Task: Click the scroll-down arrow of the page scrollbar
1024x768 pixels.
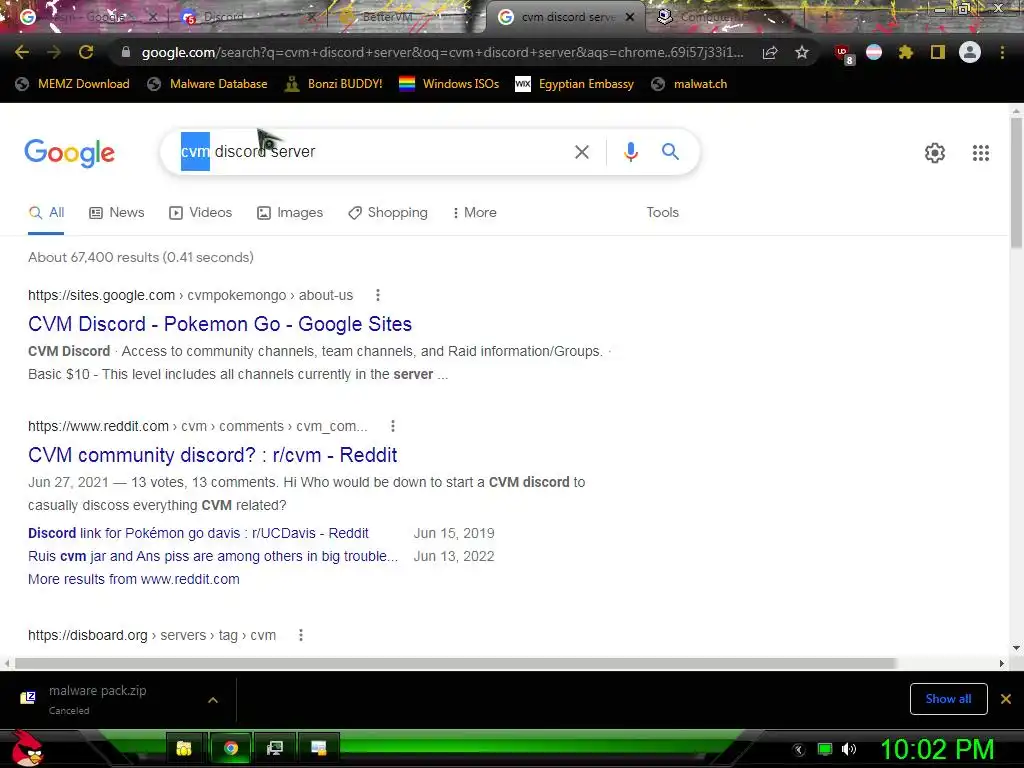Action: (1016, 648)
